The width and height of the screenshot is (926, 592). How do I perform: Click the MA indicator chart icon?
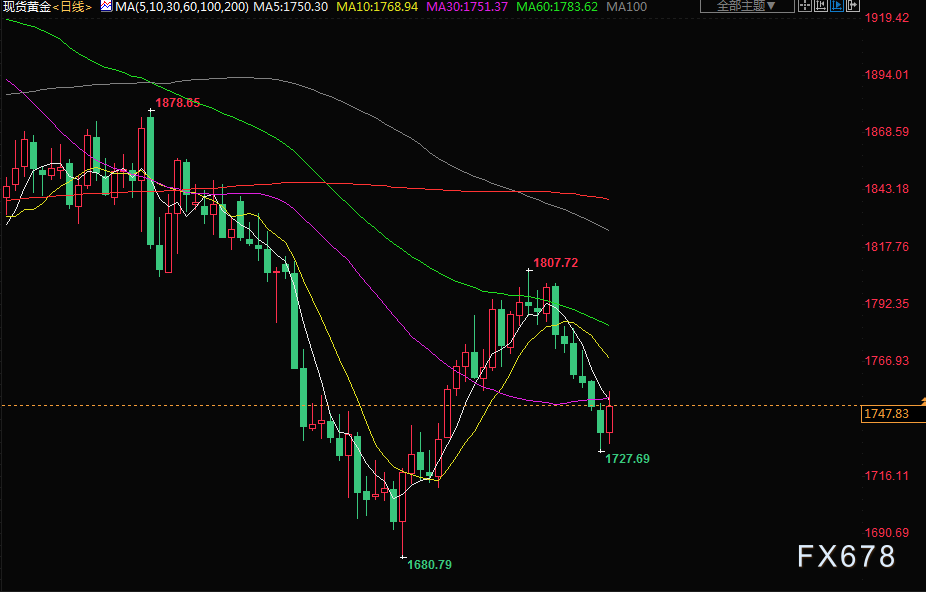pos(106,6)
